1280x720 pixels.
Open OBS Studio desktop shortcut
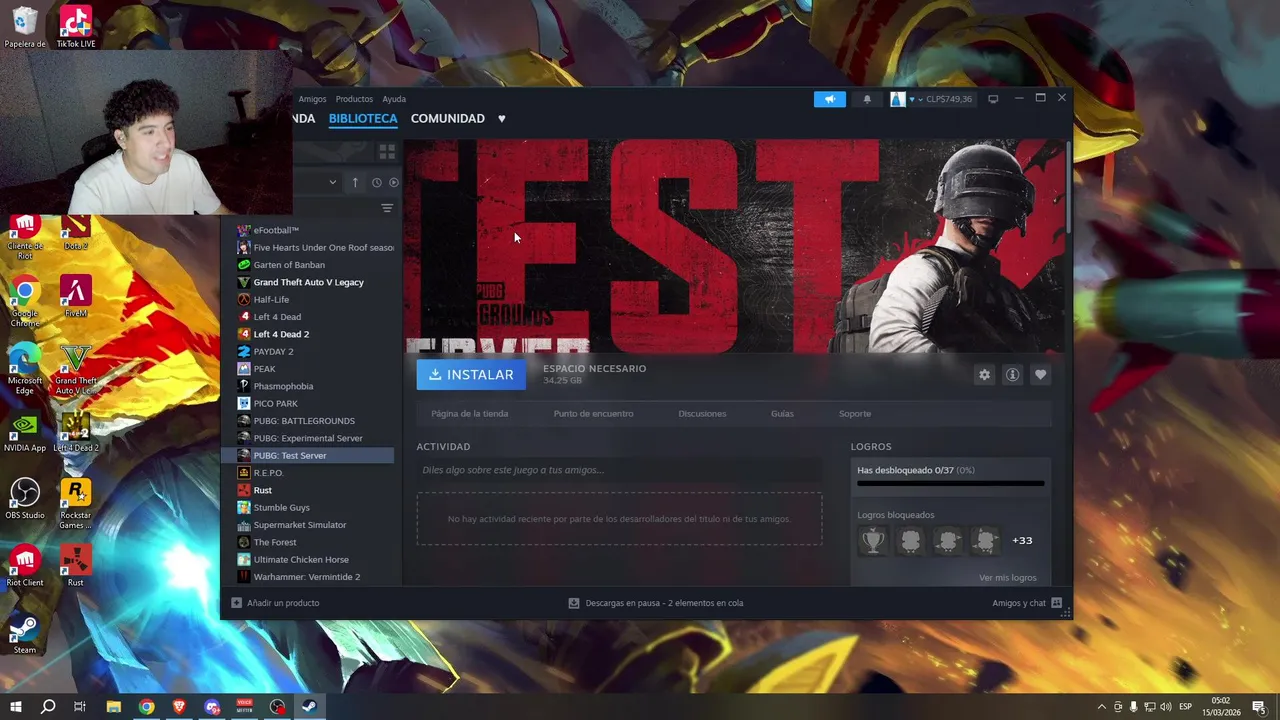(x=25, y=499)
